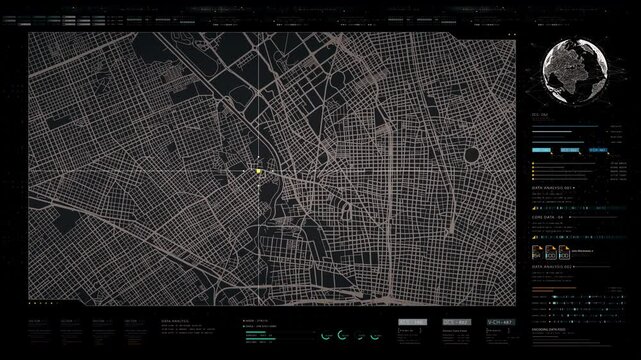
Task: Click the long orange progress bar
Action: 554,288
